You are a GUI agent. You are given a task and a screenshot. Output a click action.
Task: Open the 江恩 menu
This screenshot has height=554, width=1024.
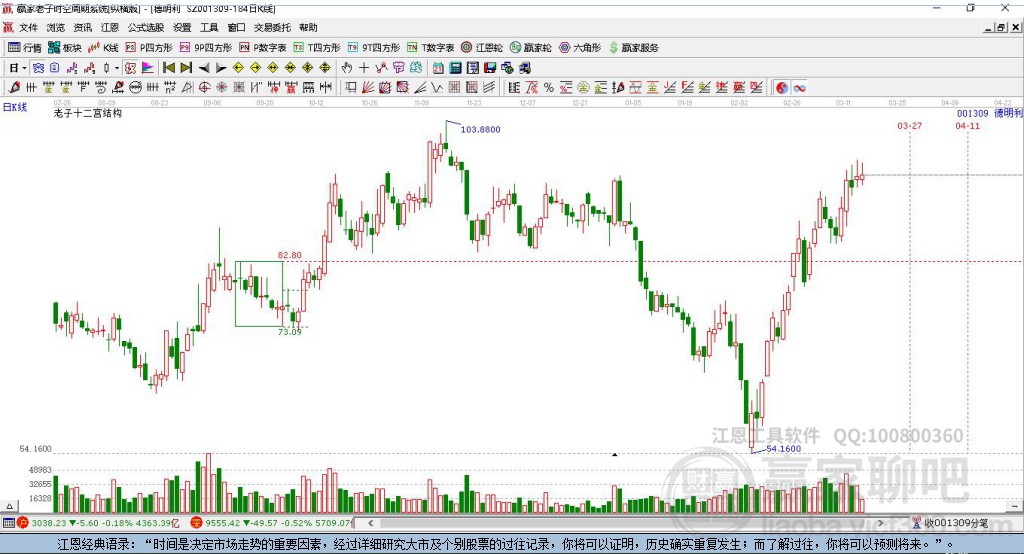[110, 27]
